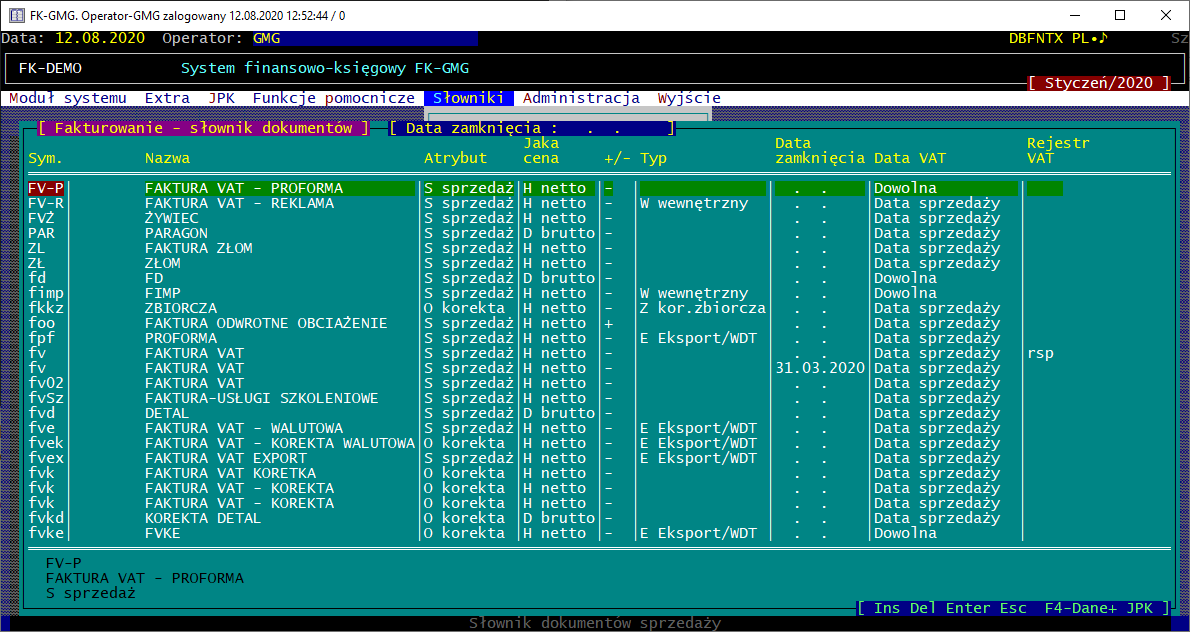Click the F4-Dane+ hint
This screenshot has height=632, width=1190.
tap(1081, 608)
